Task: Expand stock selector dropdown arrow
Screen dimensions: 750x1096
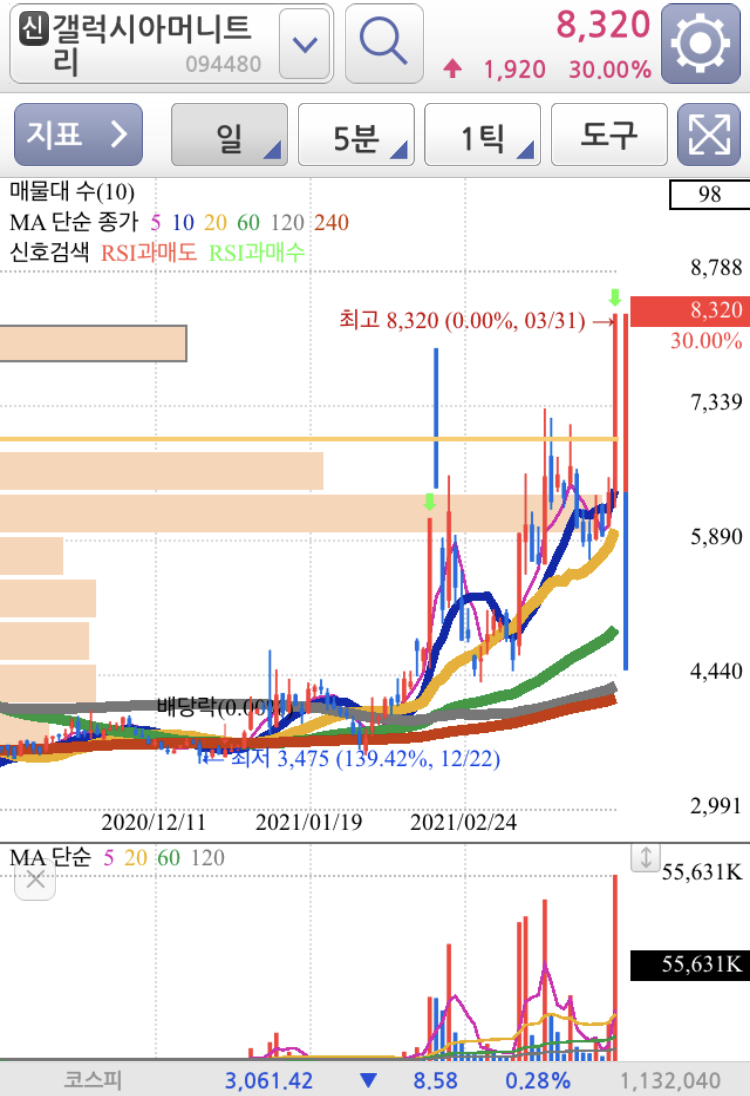Action: [x=305, y=43]
